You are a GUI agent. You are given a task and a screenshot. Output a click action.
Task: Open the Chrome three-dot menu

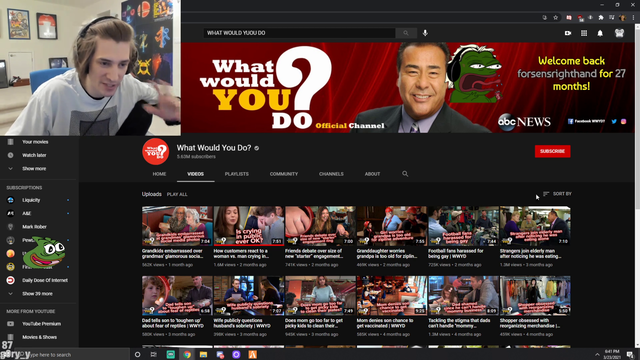(633, 18)
